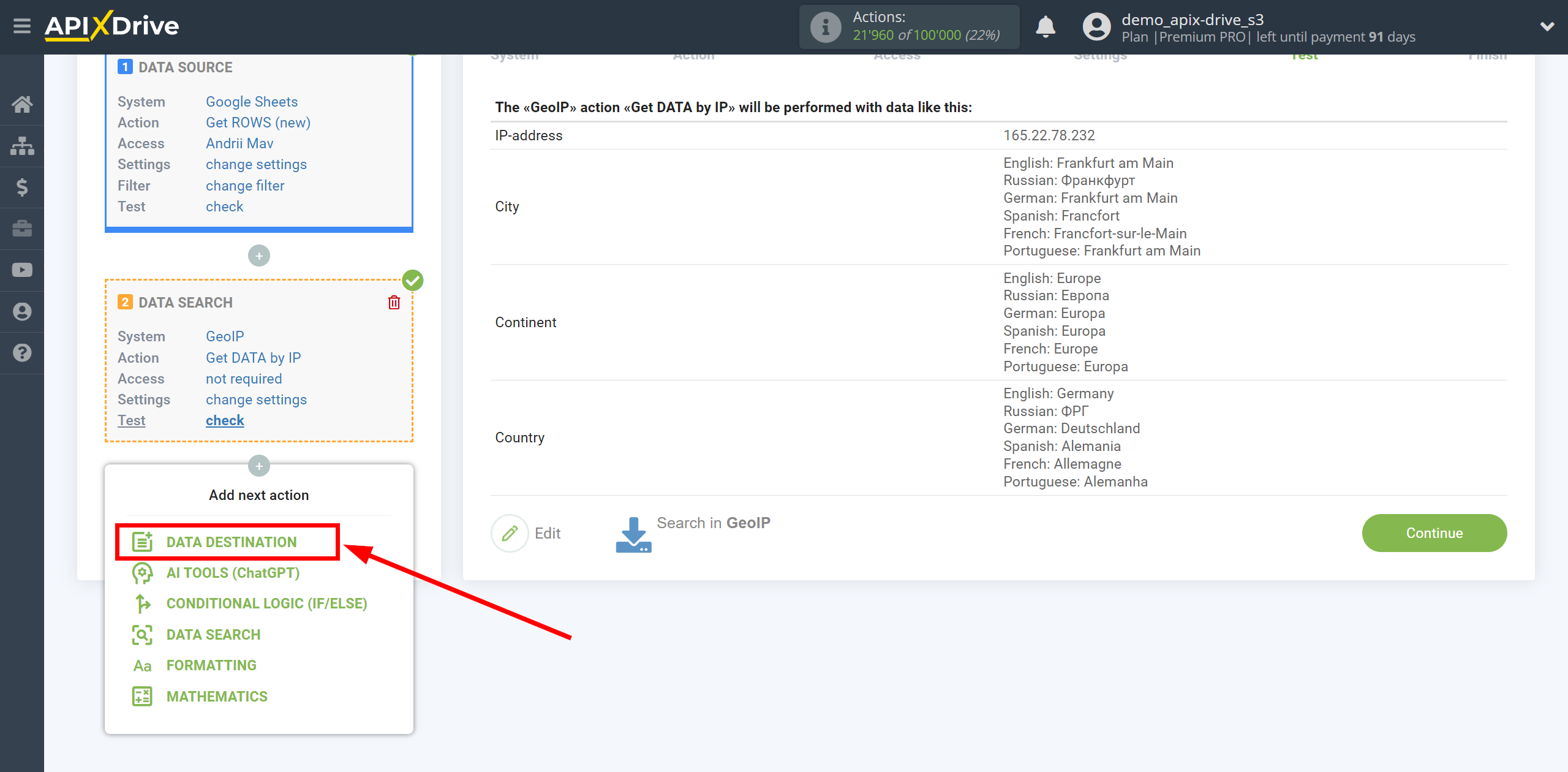Select FORMATTING action
The image size is (1568, 772).
tap(211, 665)
